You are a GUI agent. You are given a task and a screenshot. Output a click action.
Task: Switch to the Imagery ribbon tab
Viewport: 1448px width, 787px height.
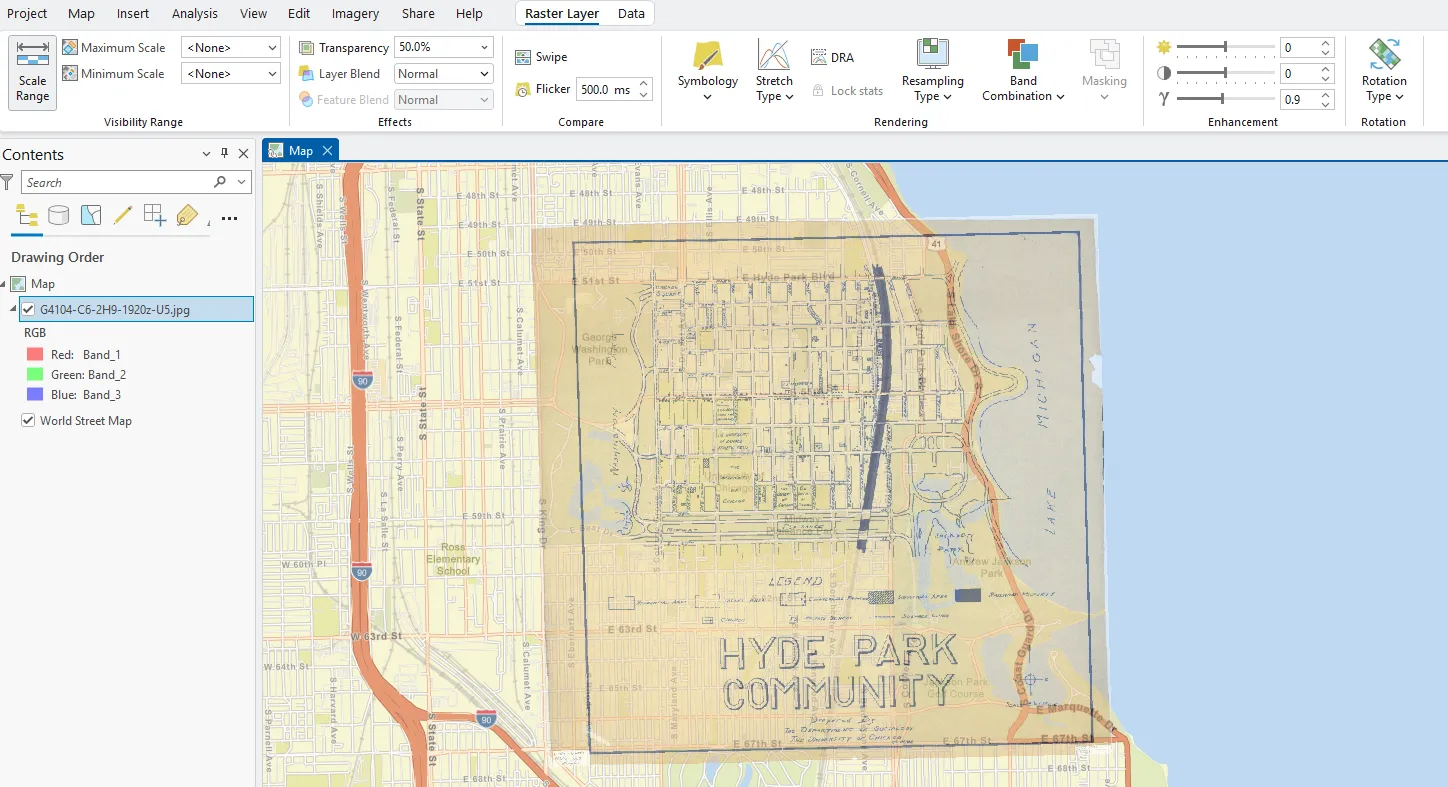point(355,13)
